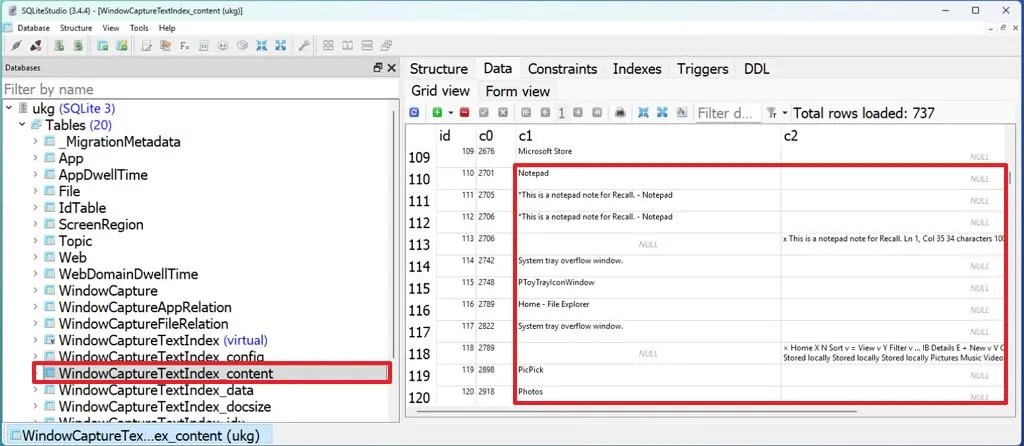Select the 'Home - File Explorer' cell
This screenshot has height=446, width=1024.
pyautogui.click(x=648, y=310)
